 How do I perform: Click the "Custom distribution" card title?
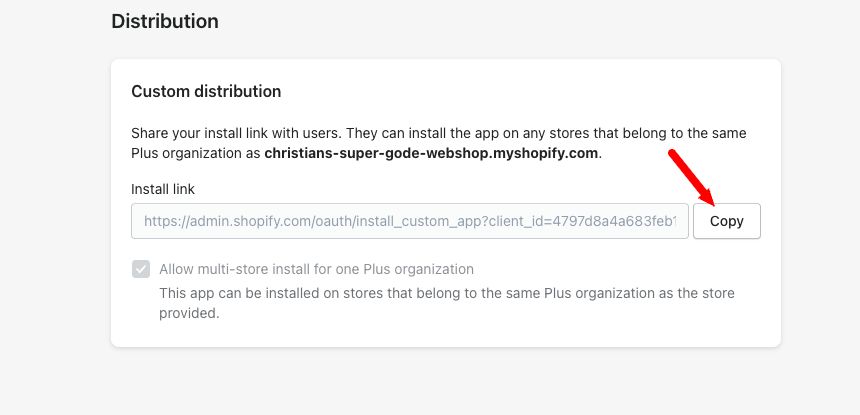pyautogui.click(x=206, y=91)
